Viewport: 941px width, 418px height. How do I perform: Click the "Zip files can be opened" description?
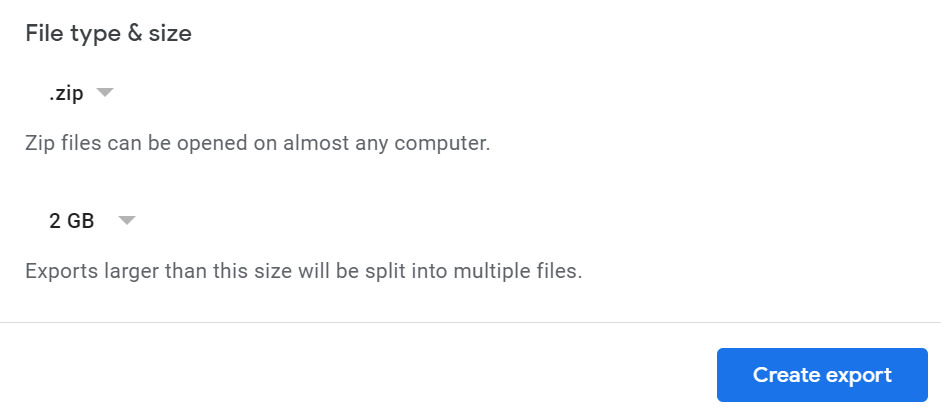pos(257,143)
